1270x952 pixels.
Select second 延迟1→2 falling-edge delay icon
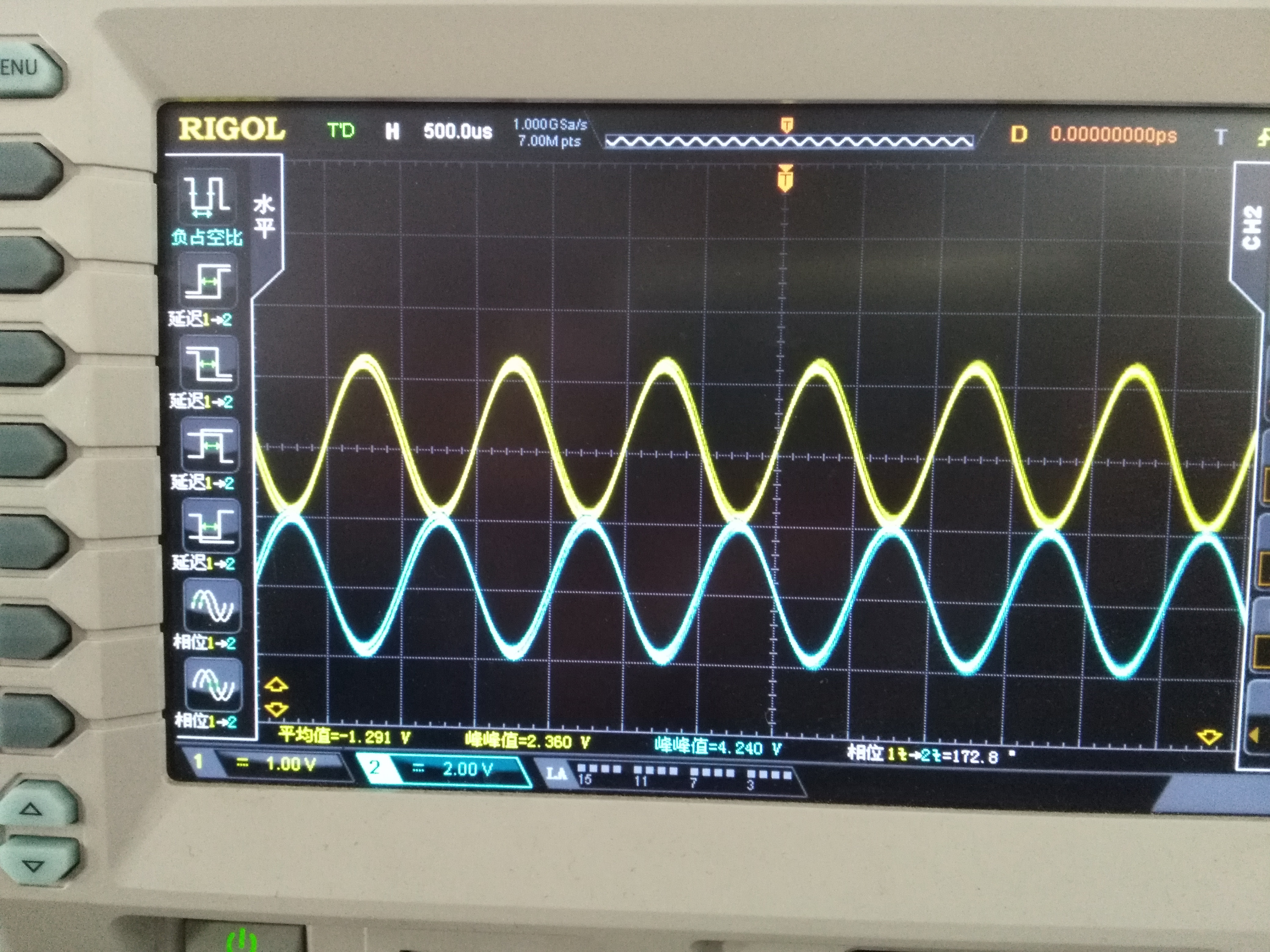209,363
